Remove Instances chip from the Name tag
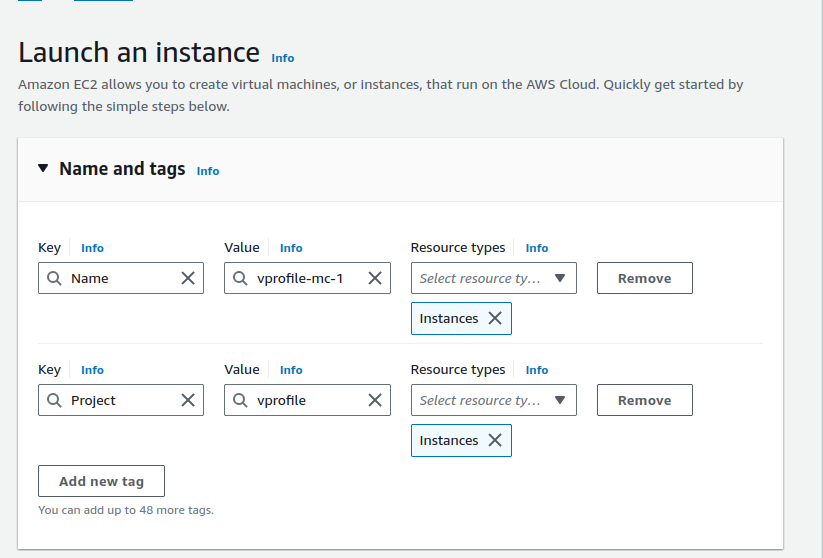823x558 pixels. click(x=495, y=318)
